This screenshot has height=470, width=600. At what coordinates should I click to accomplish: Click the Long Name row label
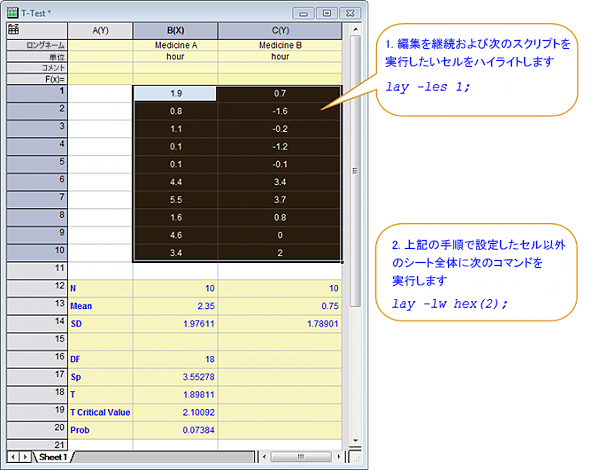pos(37,45)
